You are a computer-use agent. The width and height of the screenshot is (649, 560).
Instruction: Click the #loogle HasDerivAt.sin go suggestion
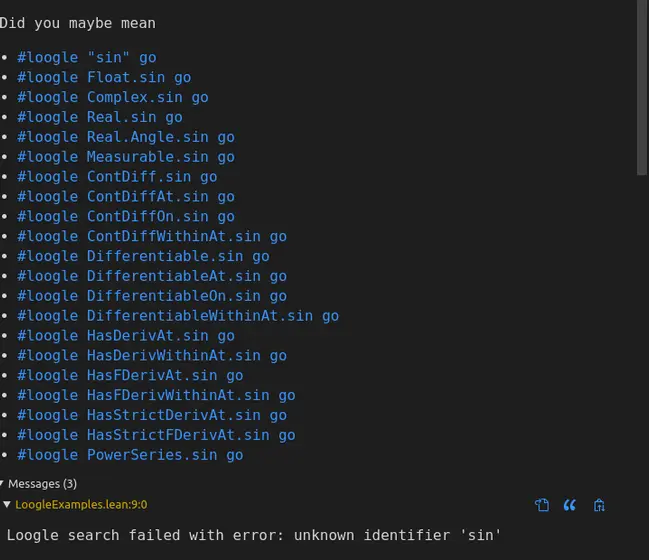click(x=126, y=336)
